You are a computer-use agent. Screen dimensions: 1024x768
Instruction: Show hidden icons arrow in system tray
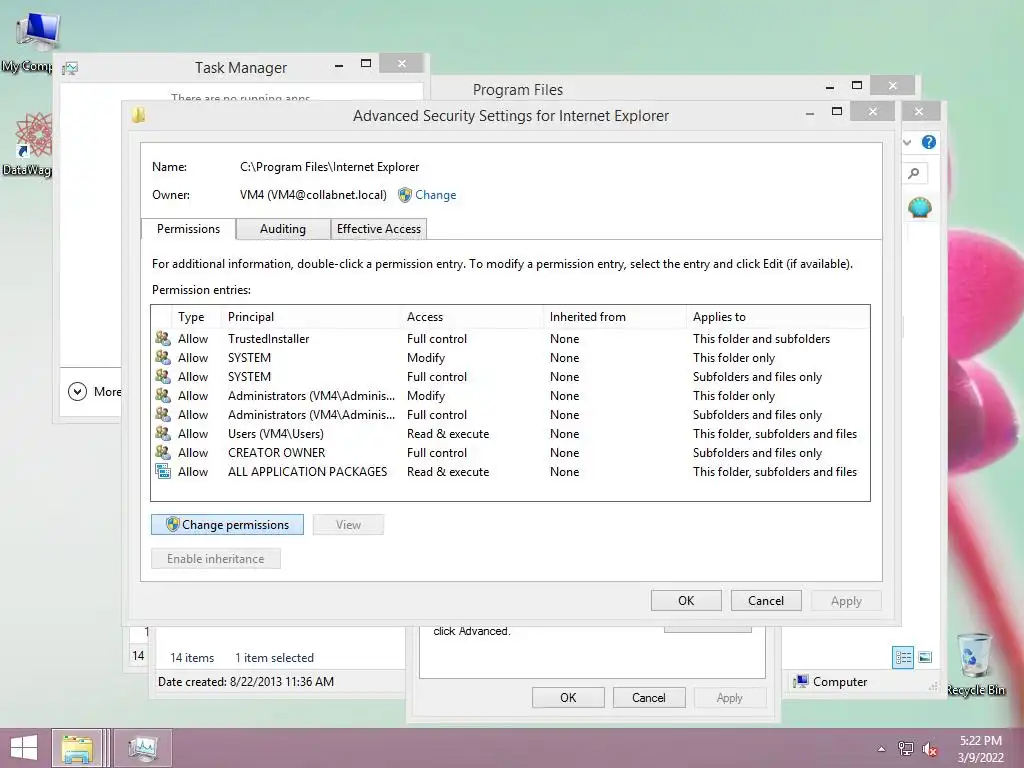pos(882,748)
